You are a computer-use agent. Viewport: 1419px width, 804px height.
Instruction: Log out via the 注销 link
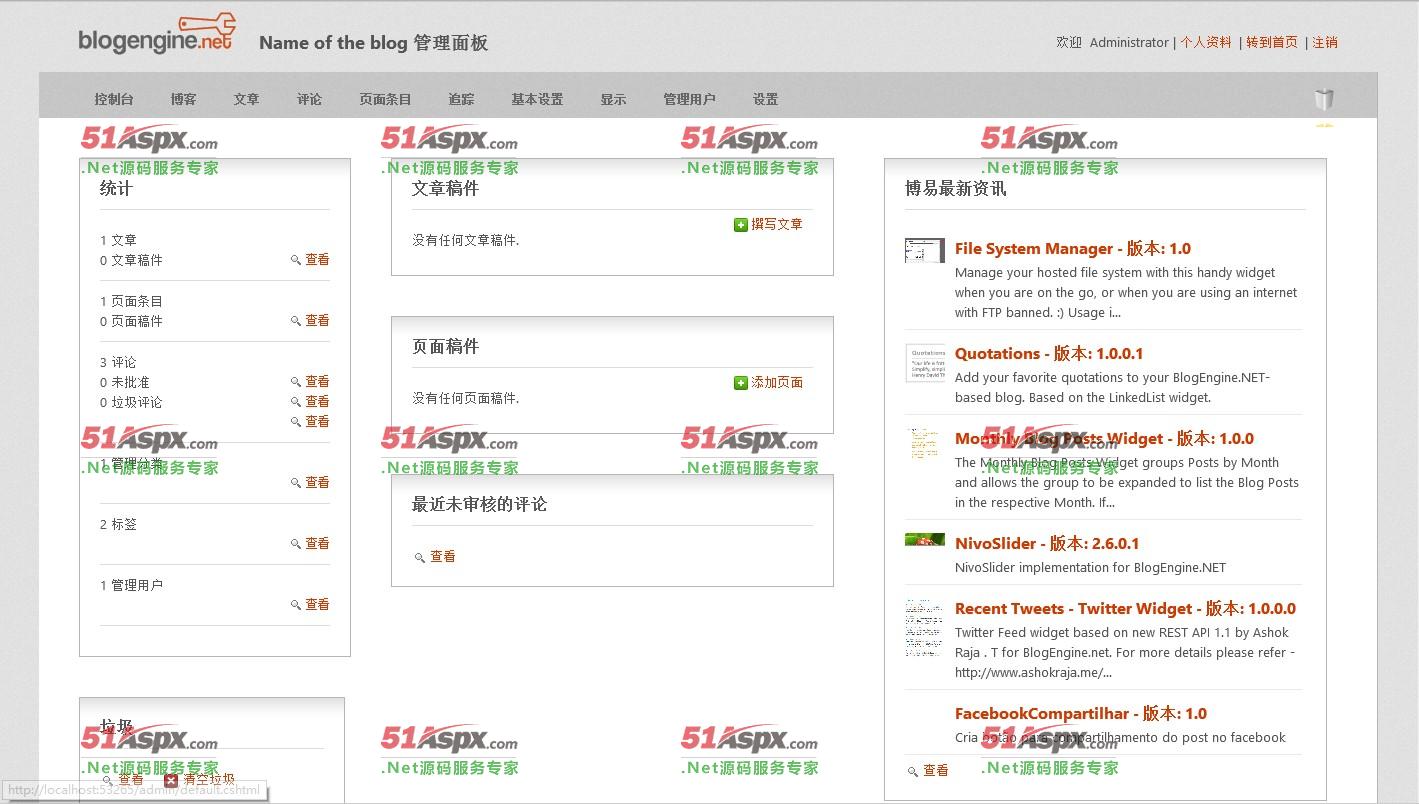(1325, 42)
